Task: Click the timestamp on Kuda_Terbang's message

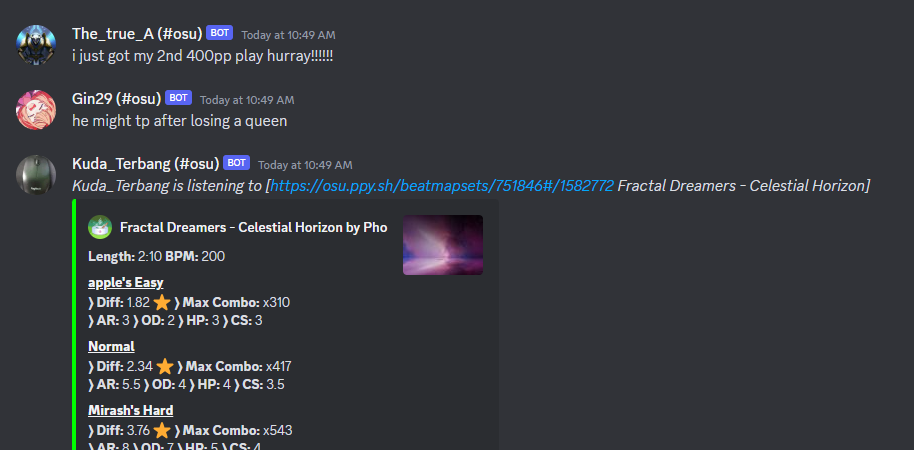Action: point(305,165)
